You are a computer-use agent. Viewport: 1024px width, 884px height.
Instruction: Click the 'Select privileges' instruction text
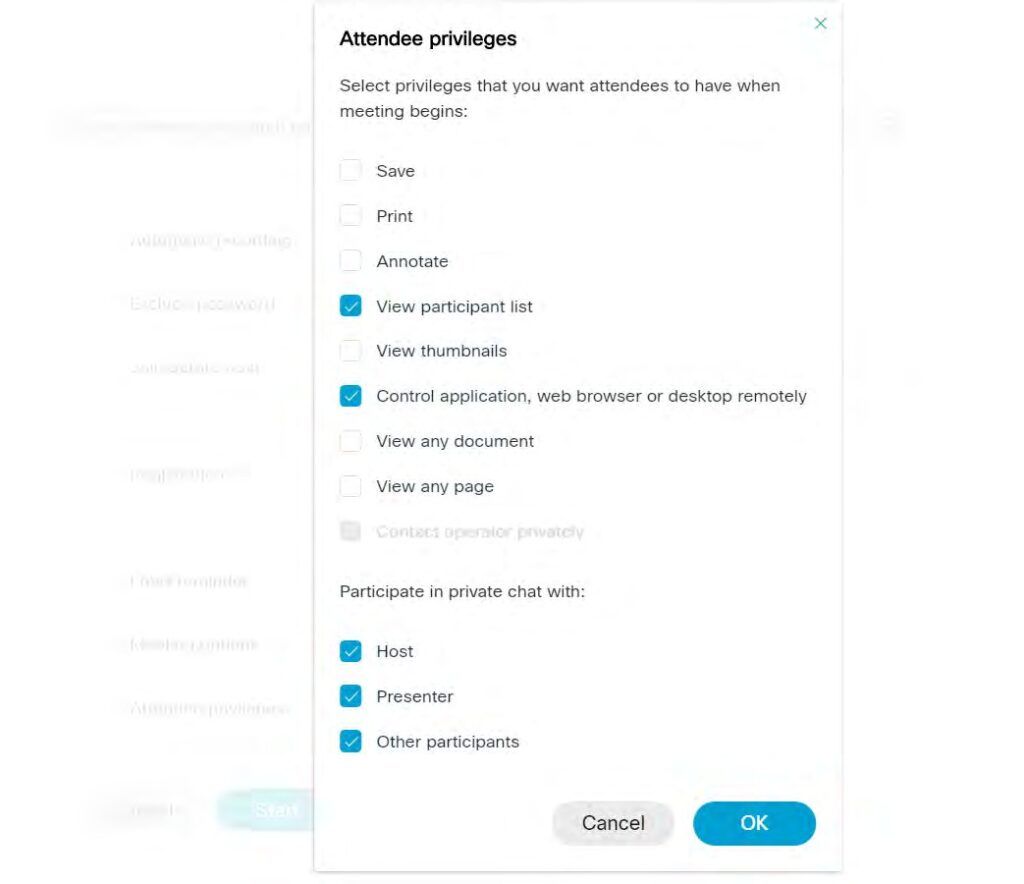[x=559, y=98]
